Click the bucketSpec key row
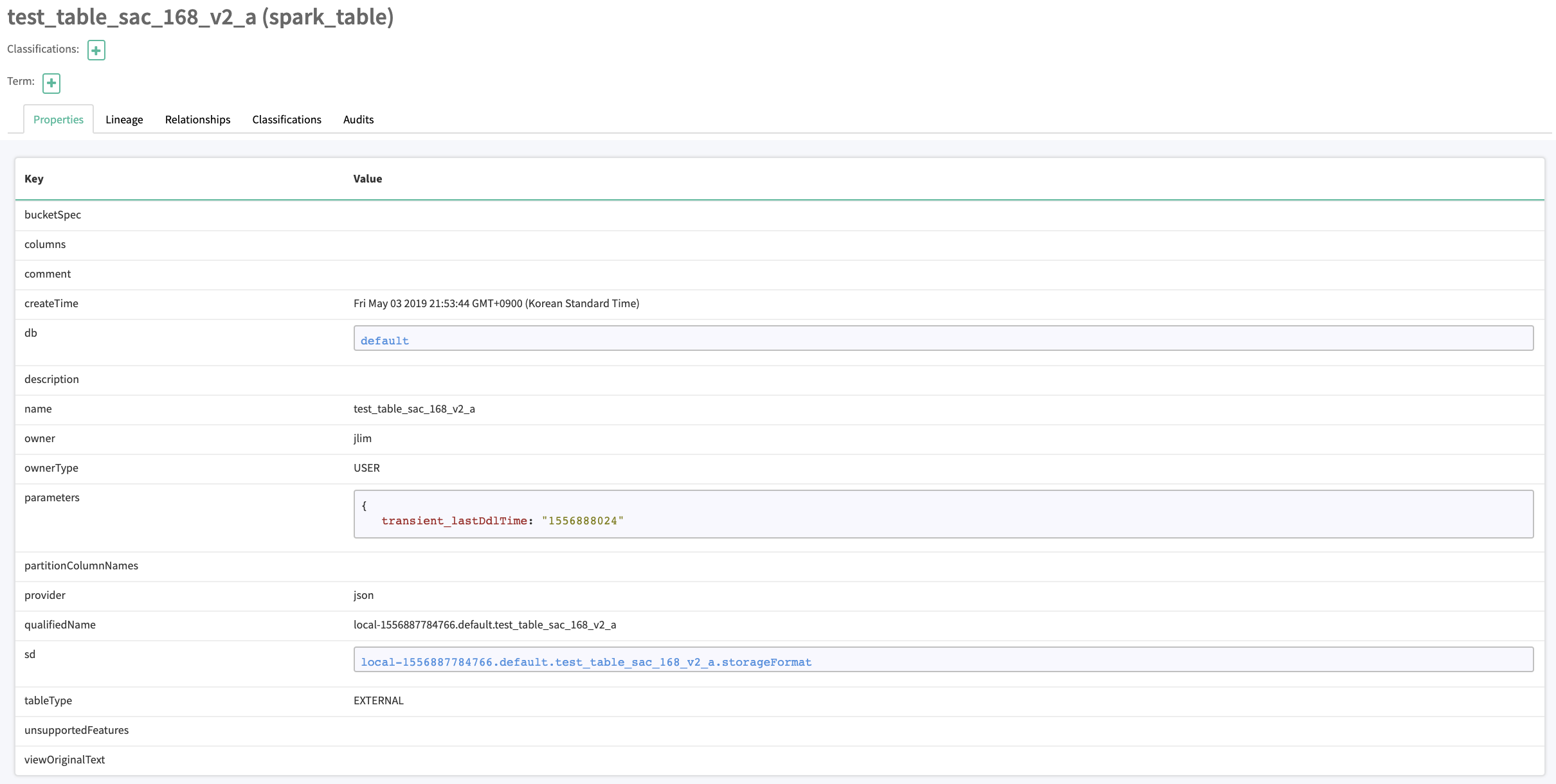Screen dimensions: 1556x784 pos(53,214)
